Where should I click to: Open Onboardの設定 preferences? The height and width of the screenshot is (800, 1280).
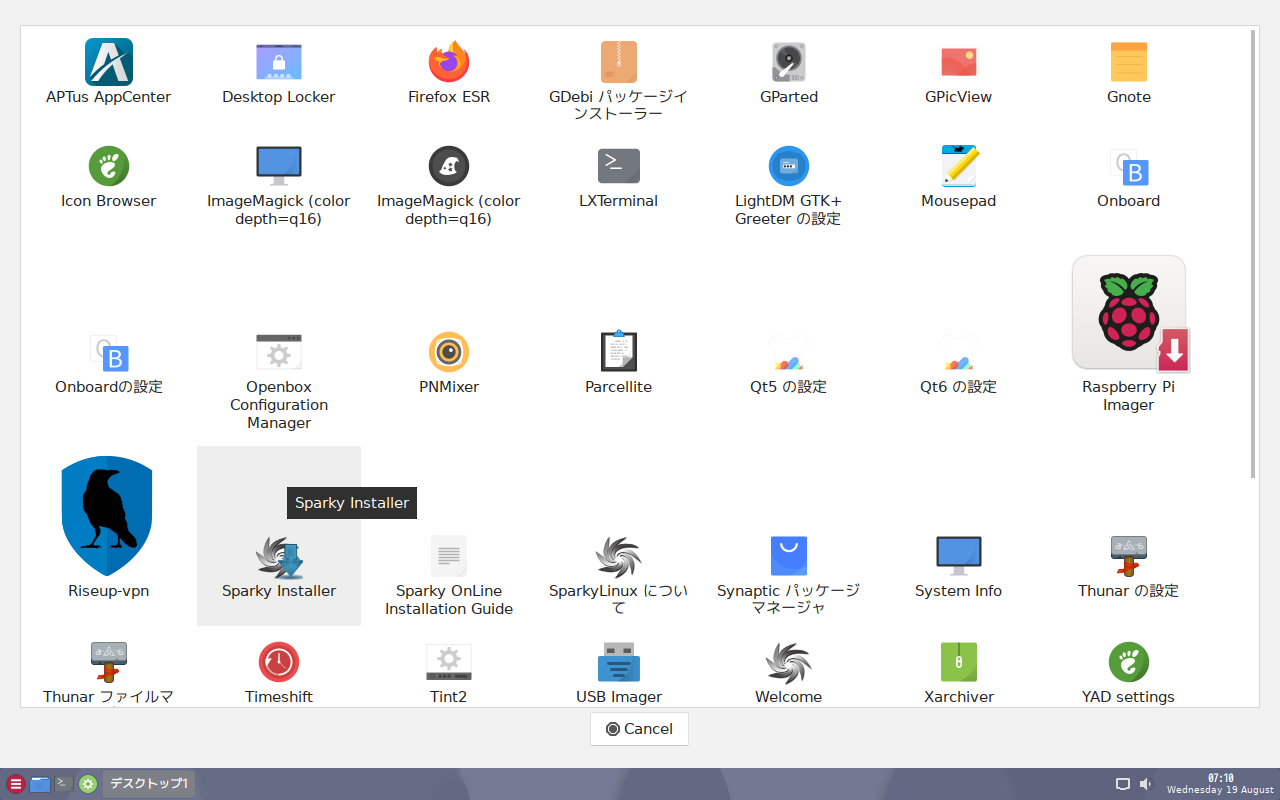click(109, 363)
